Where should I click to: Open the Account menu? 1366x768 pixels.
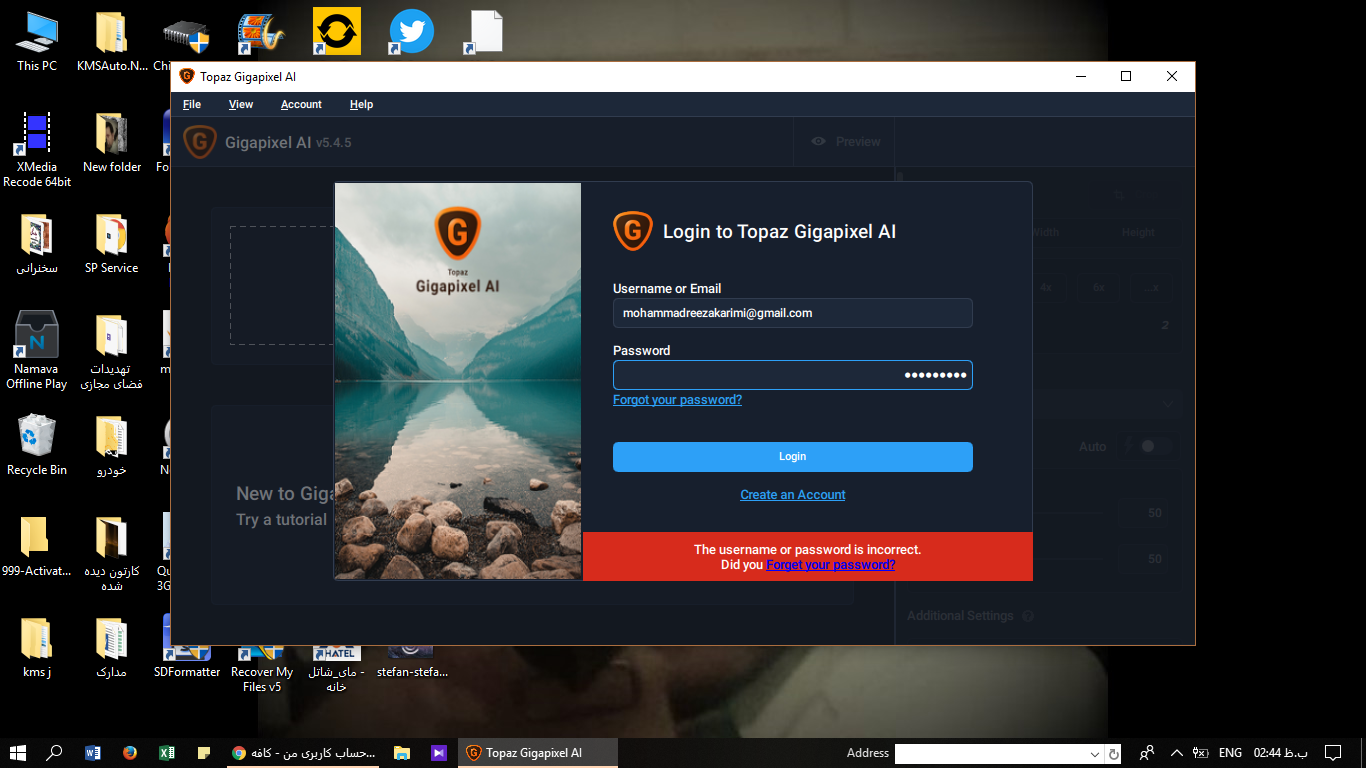coord(301,104)
